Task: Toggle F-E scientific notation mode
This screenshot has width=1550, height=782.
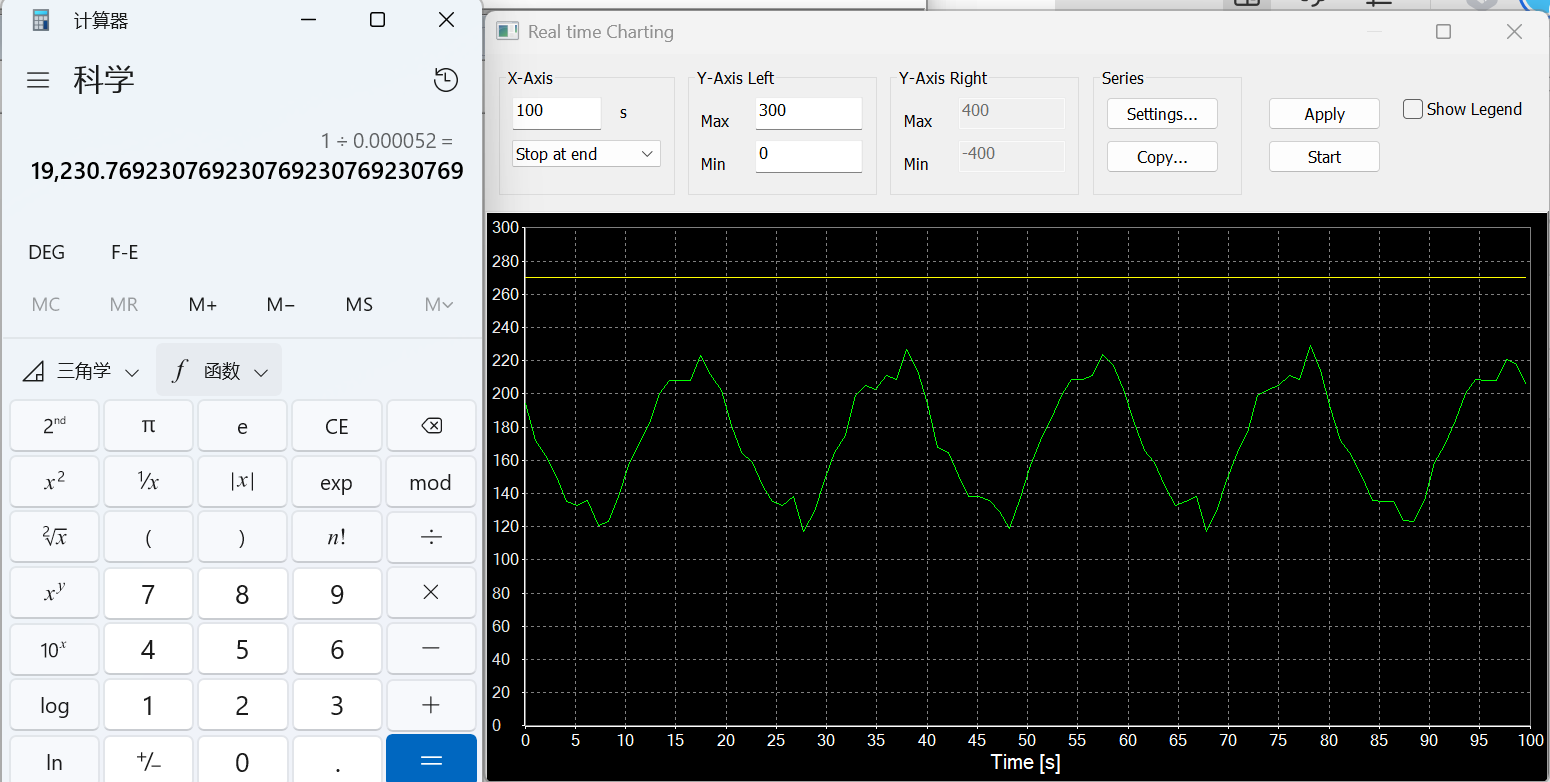Action: point(125,252)
